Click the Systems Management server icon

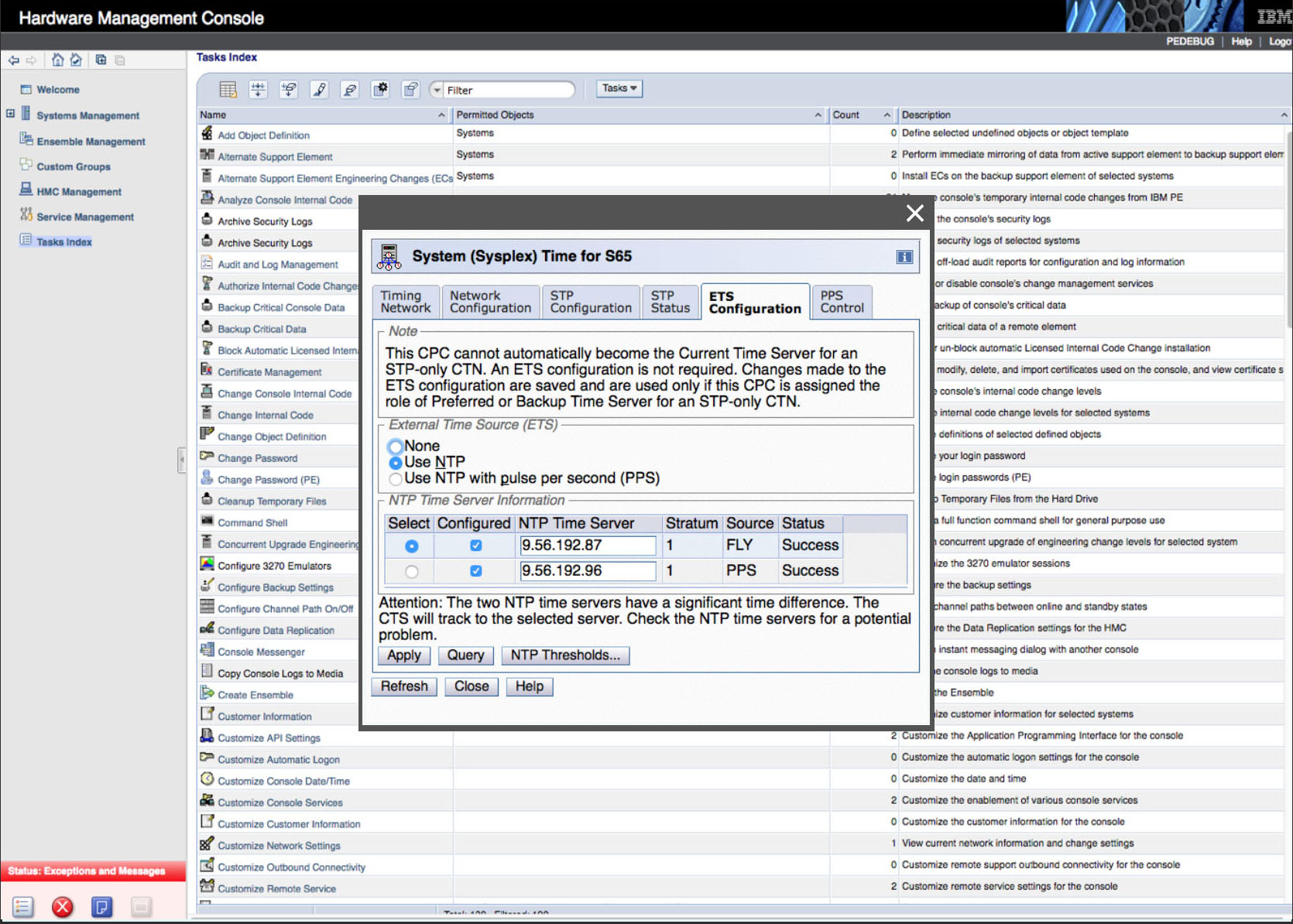[26, 114]
